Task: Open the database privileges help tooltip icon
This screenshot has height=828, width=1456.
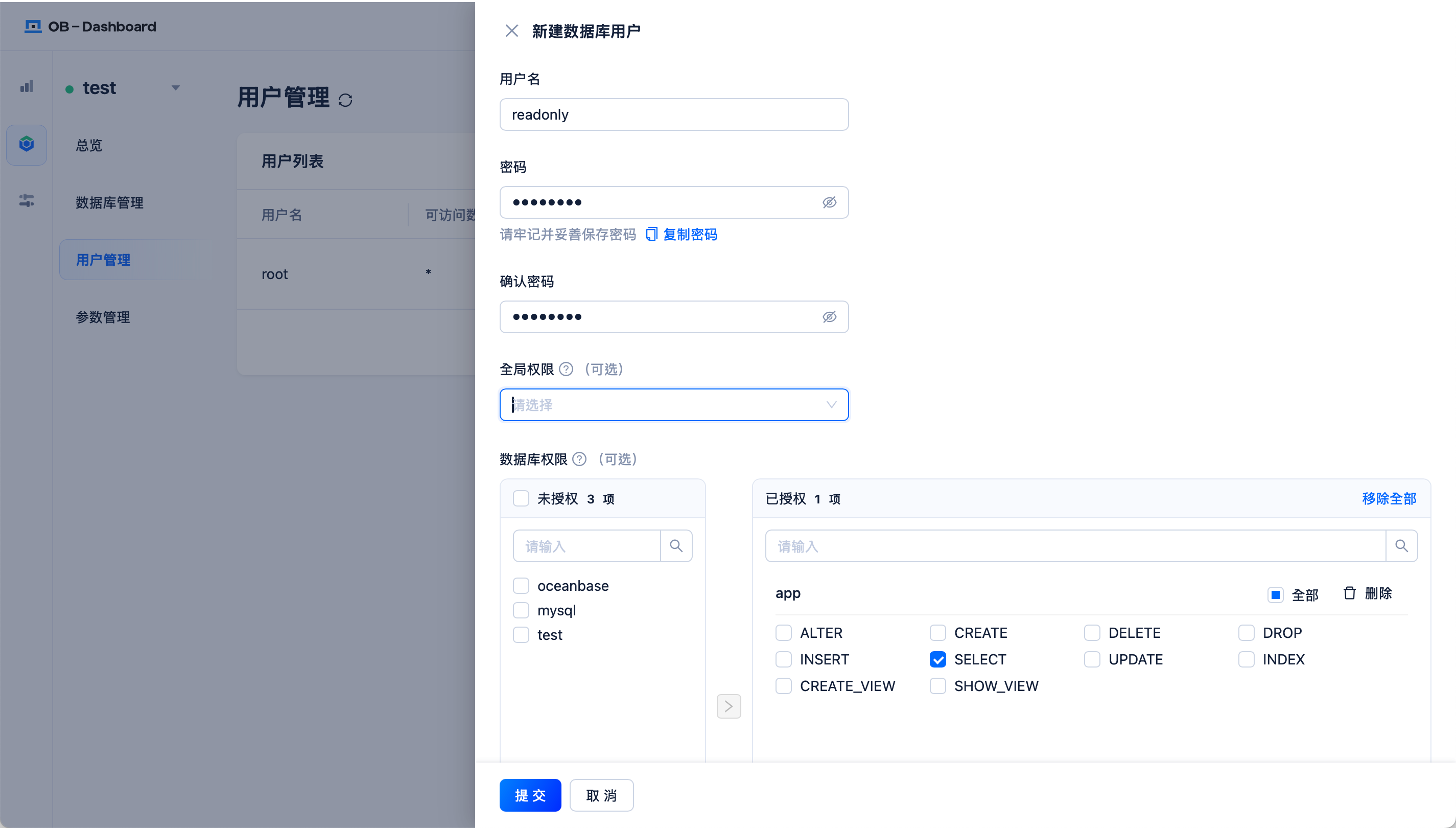Action: tap(579, 459)
